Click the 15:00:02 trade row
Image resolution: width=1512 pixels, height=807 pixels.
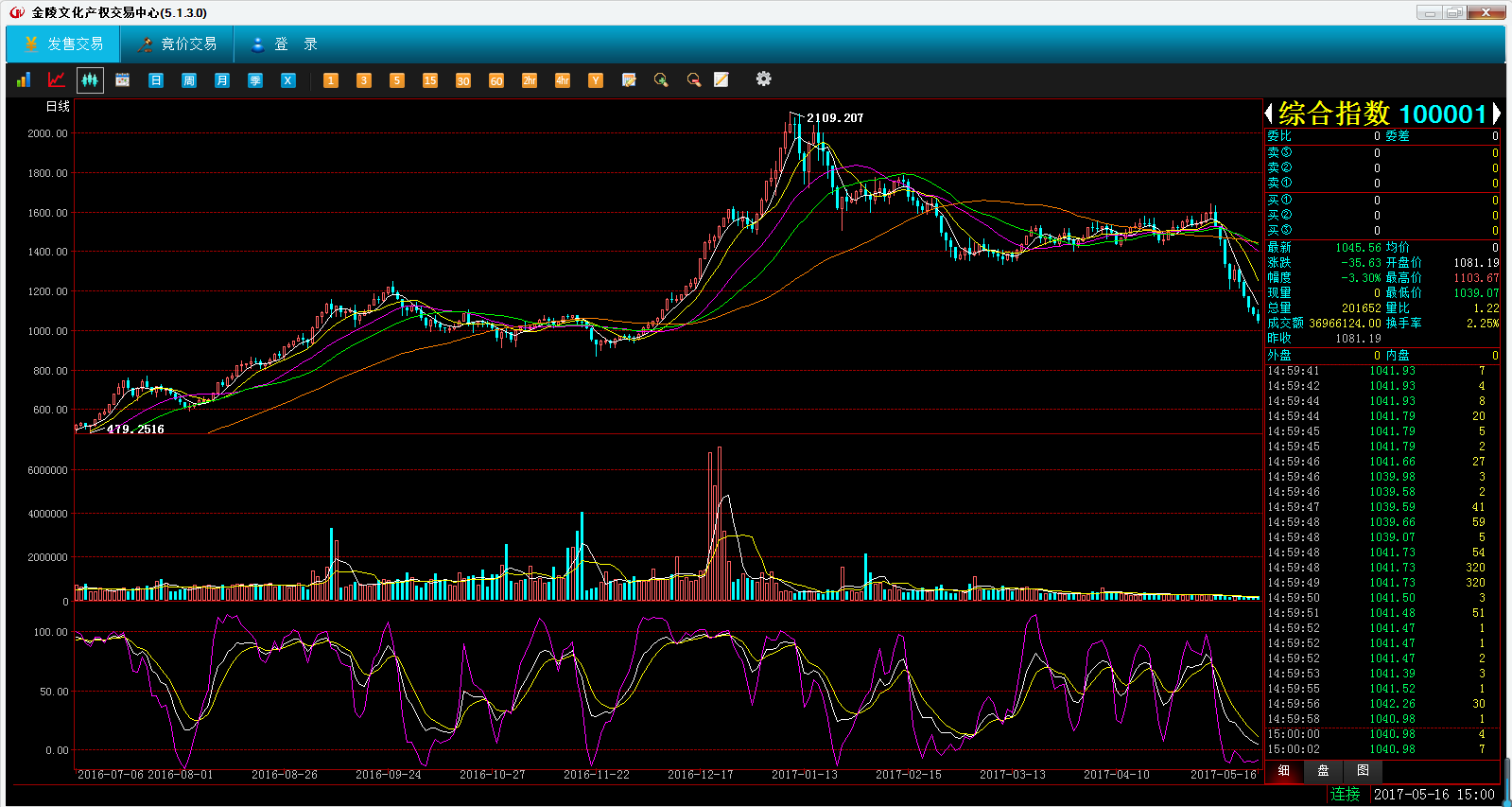pyautogui.click(x=1382, y=749)
